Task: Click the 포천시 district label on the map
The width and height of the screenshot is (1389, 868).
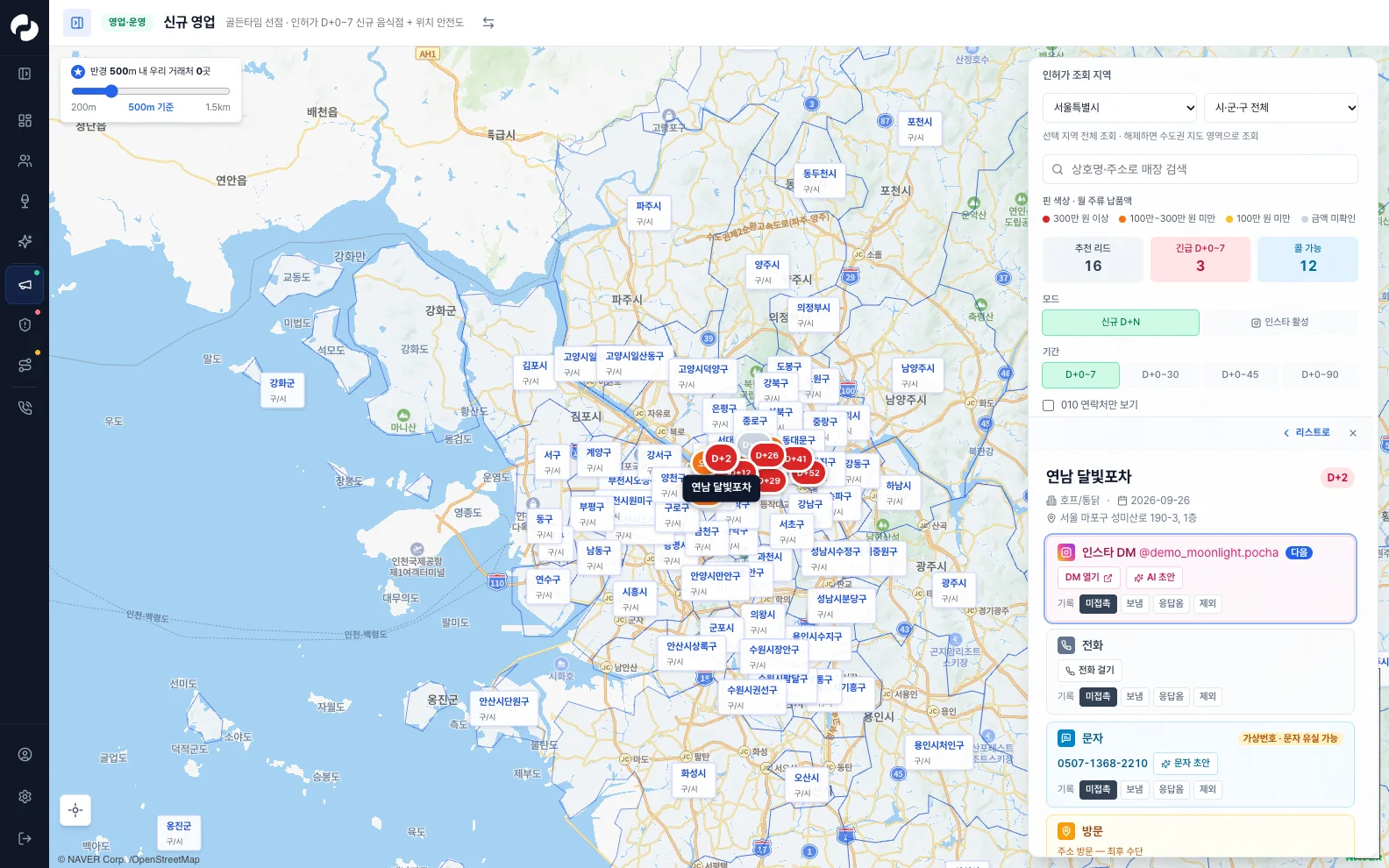Action: click(x=919, y=129)
